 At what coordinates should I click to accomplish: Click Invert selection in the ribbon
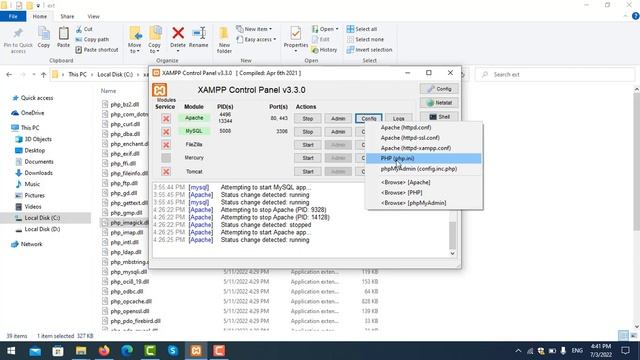point(369,49)
